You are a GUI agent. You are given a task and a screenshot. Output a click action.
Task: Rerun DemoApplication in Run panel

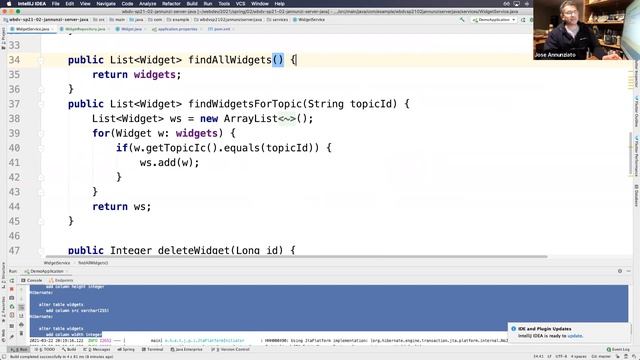click(12, 280)
